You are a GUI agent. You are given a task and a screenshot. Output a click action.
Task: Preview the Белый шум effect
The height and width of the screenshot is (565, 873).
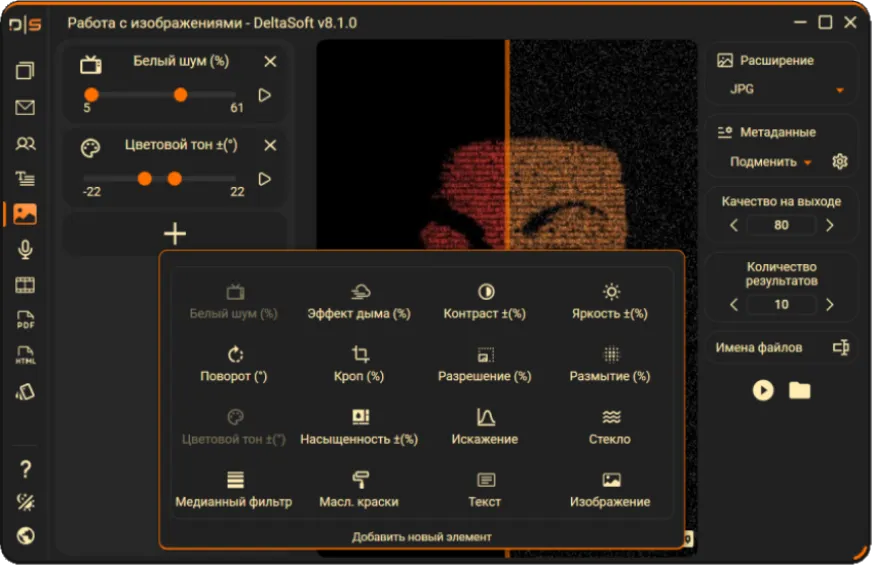click(x=265, y=95)
